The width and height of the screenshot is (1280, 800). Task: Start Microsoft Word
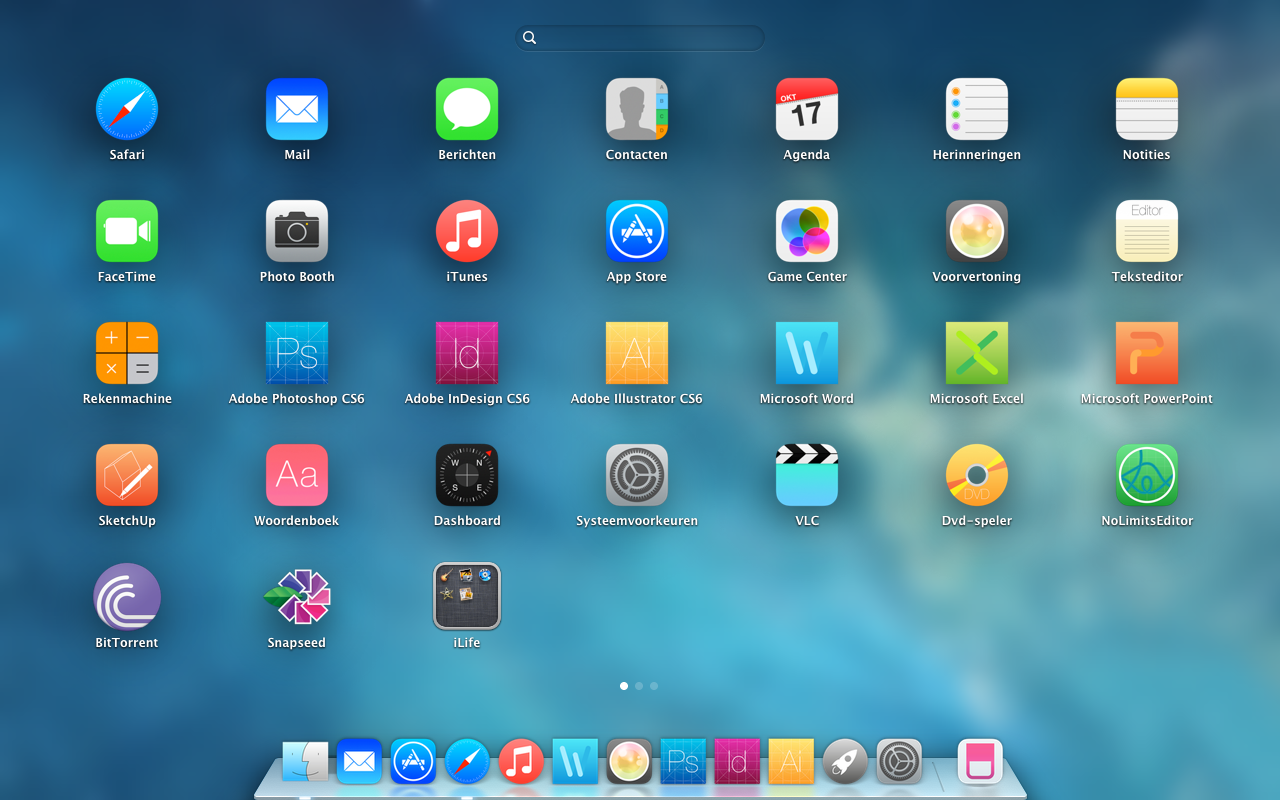coord(806,353)
